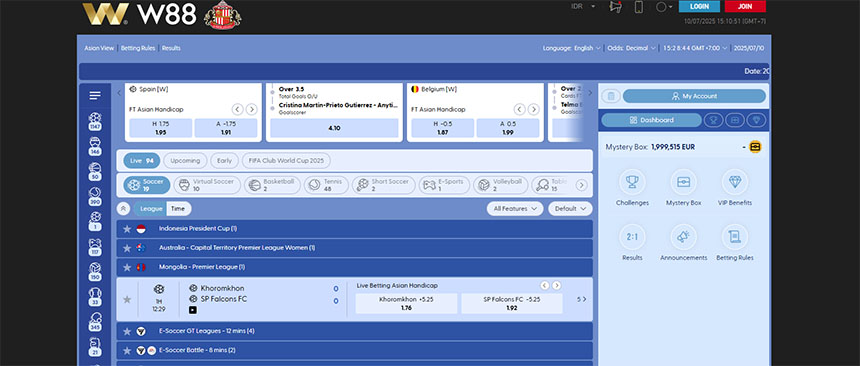Select the Early tab

pos(224,161)
